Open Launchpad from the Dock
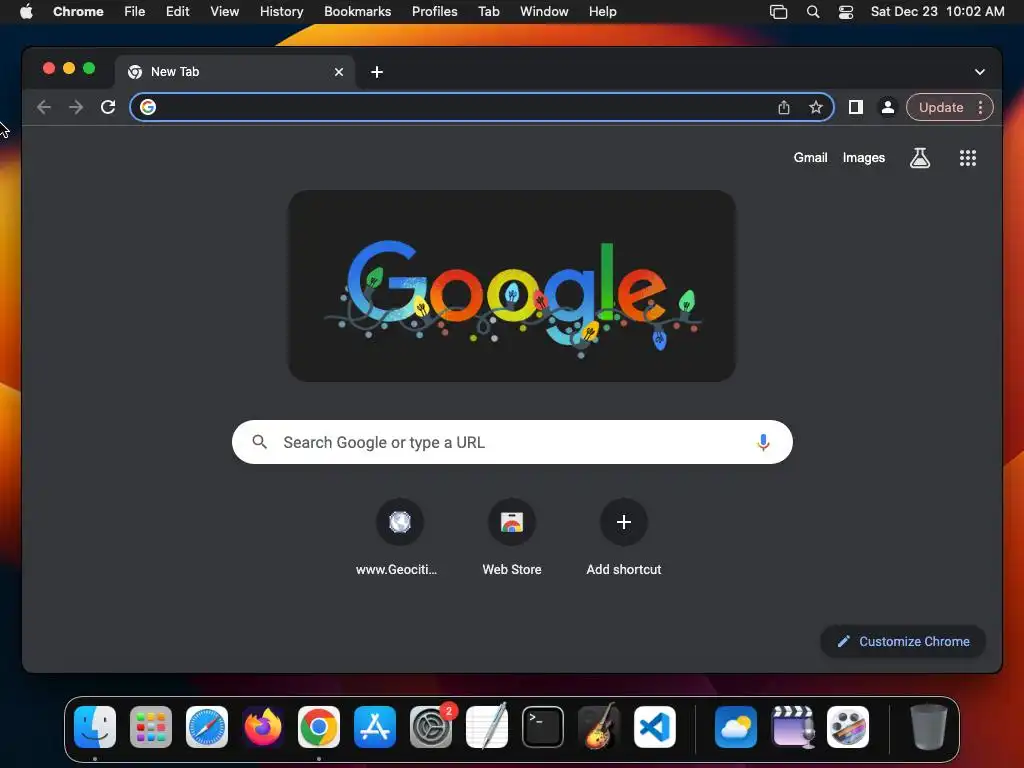 [151, 727]
